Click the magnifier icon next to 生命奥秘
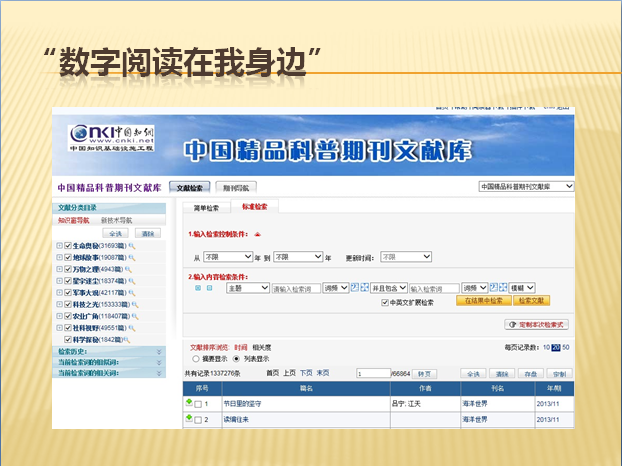The image size is (622, 466). tap(131, 246)
